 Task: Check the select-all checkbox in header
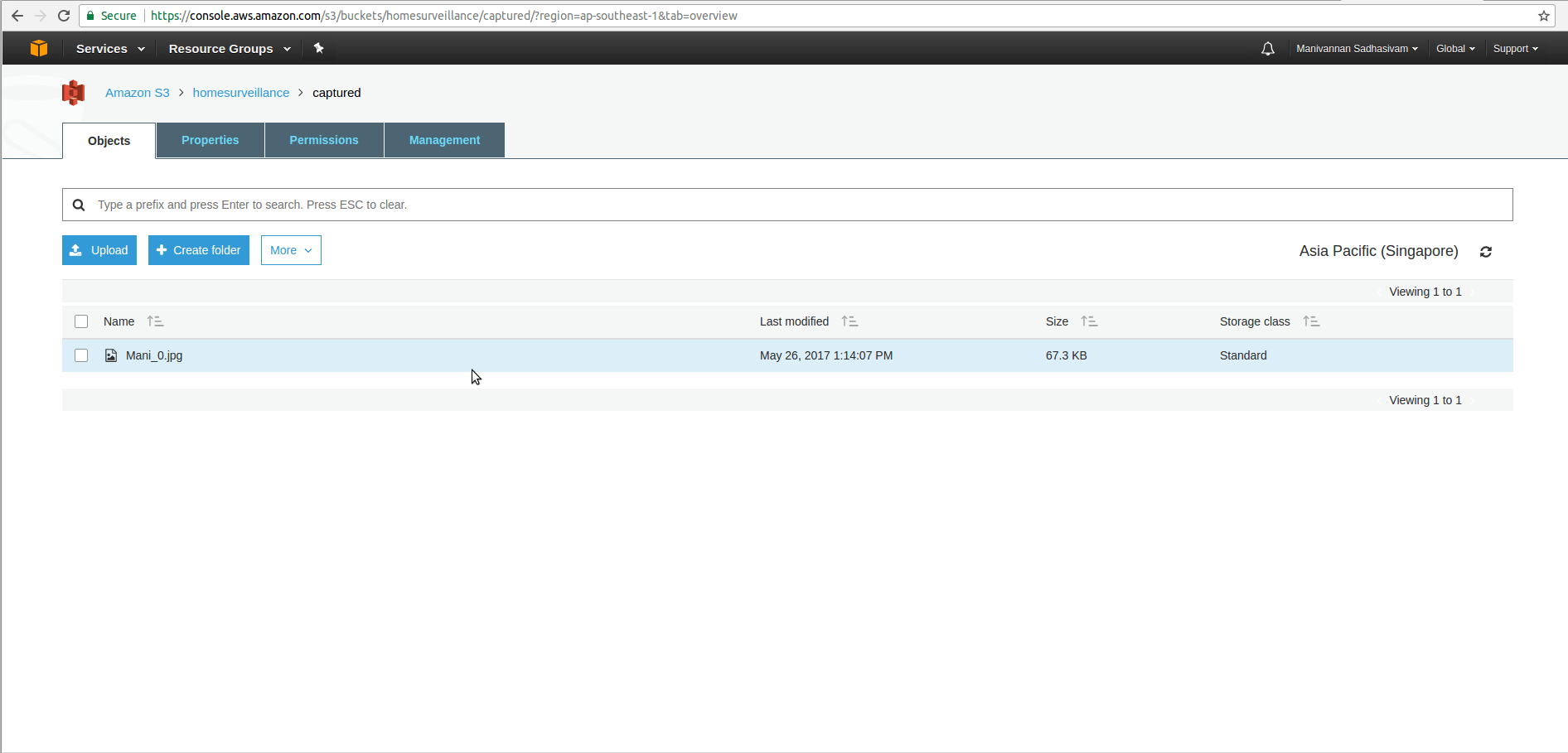pyautogui.click(x=81, y=321)
